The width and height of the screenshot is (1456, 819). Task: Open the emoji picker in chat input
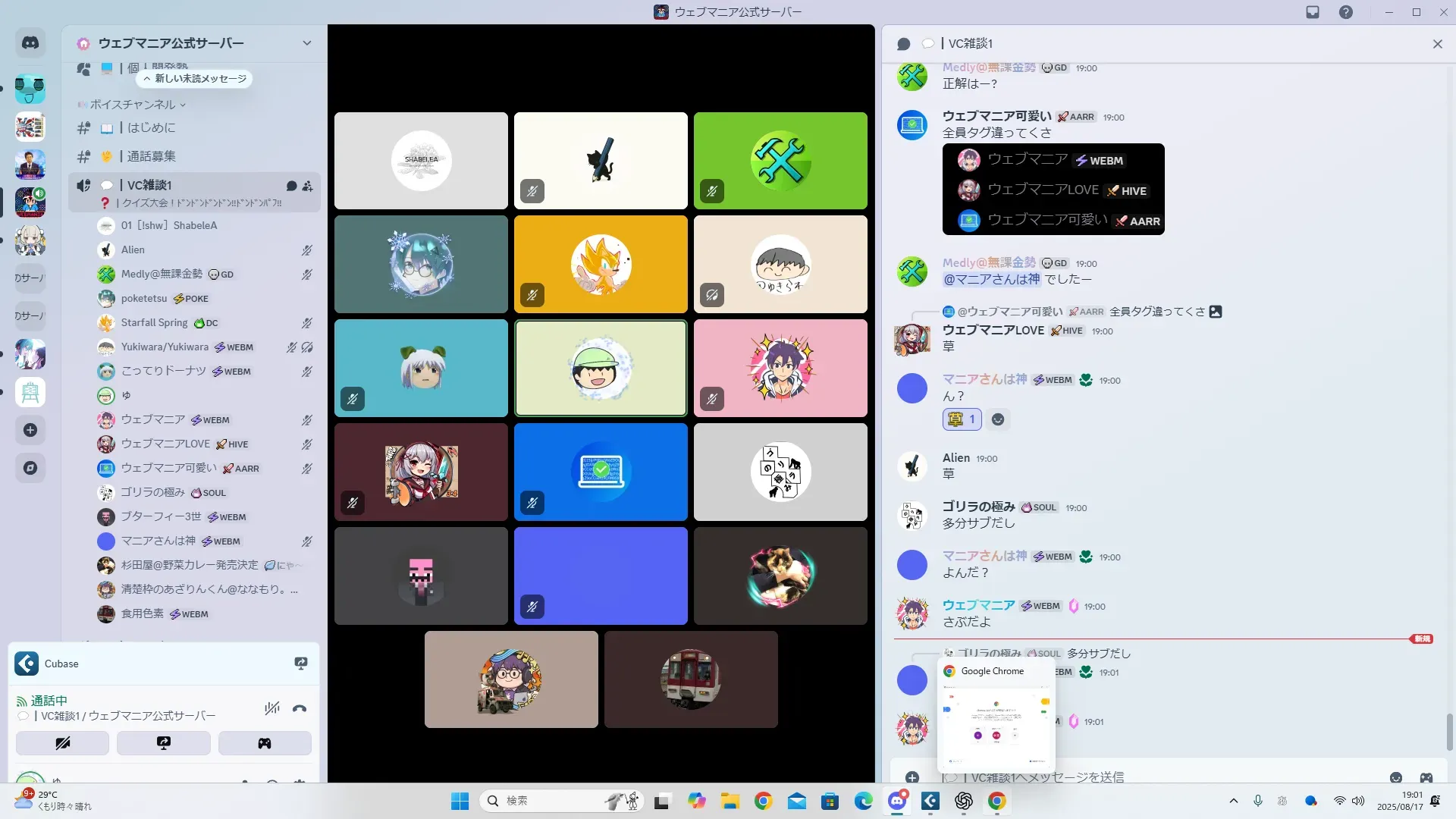pos(1395,777)
